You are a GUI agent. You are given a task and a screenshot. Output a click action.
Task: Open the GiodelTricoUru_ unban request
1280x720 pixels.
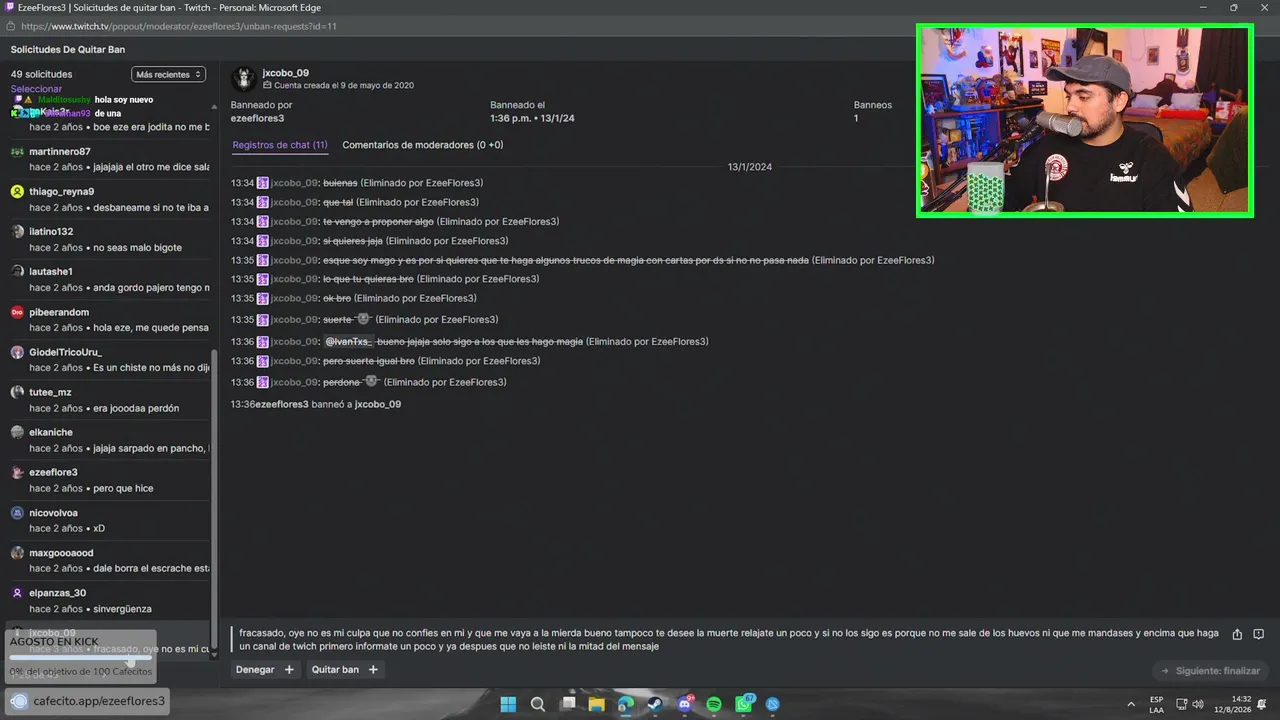point(110,359)
